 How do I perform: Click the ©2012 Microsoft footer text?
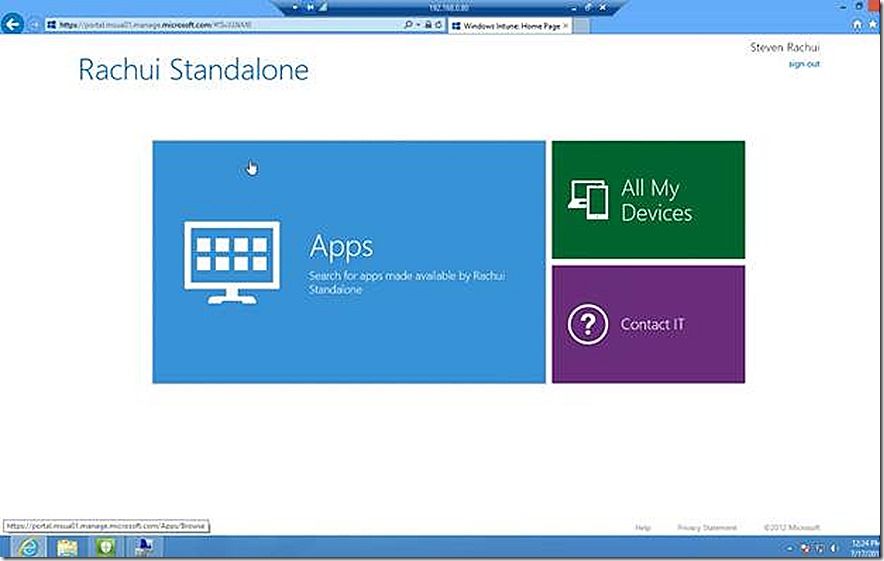(792, 528)
